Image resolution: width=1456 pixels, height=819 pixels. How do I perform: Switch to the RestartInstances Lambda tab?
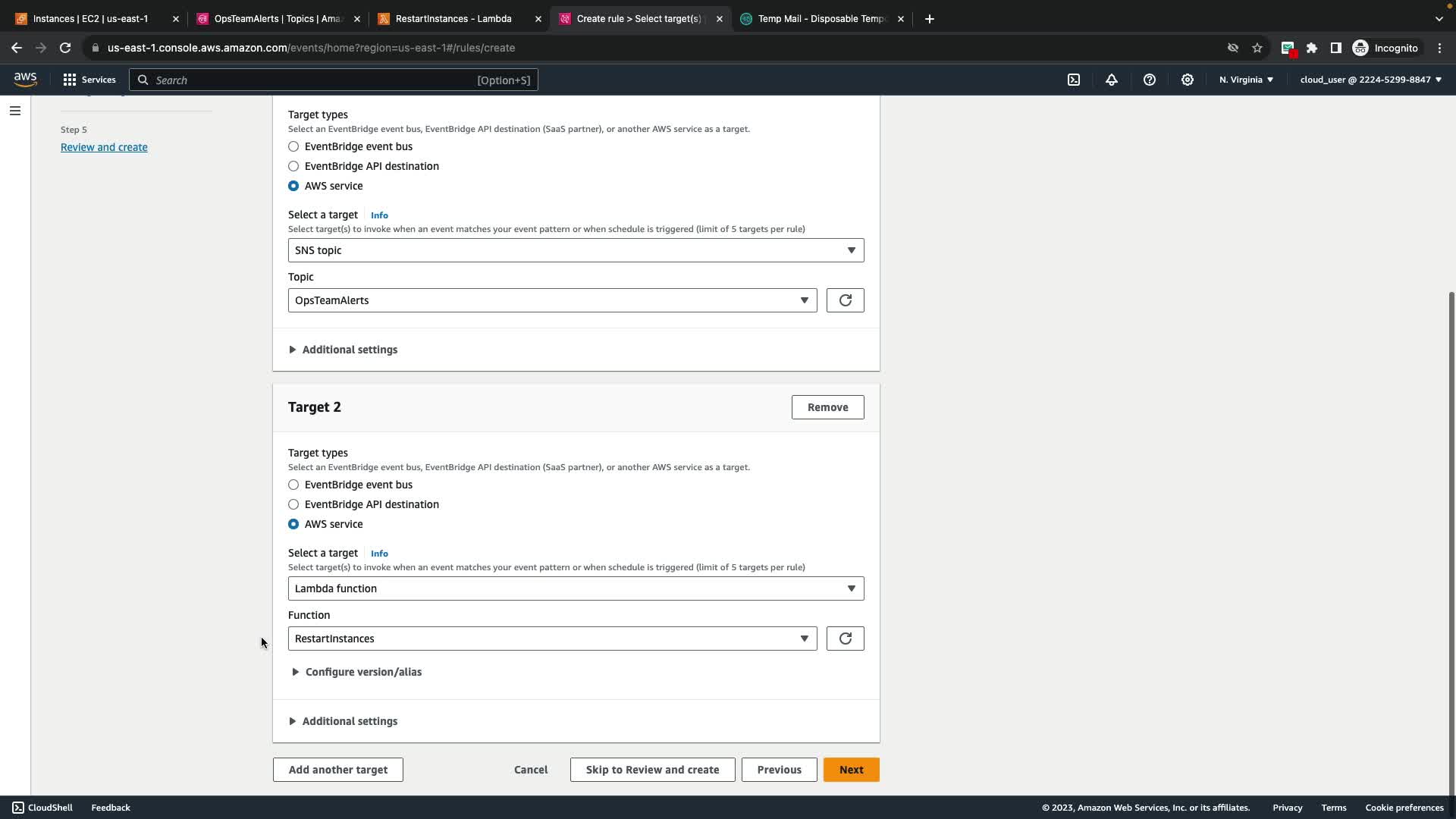(453, 19)
